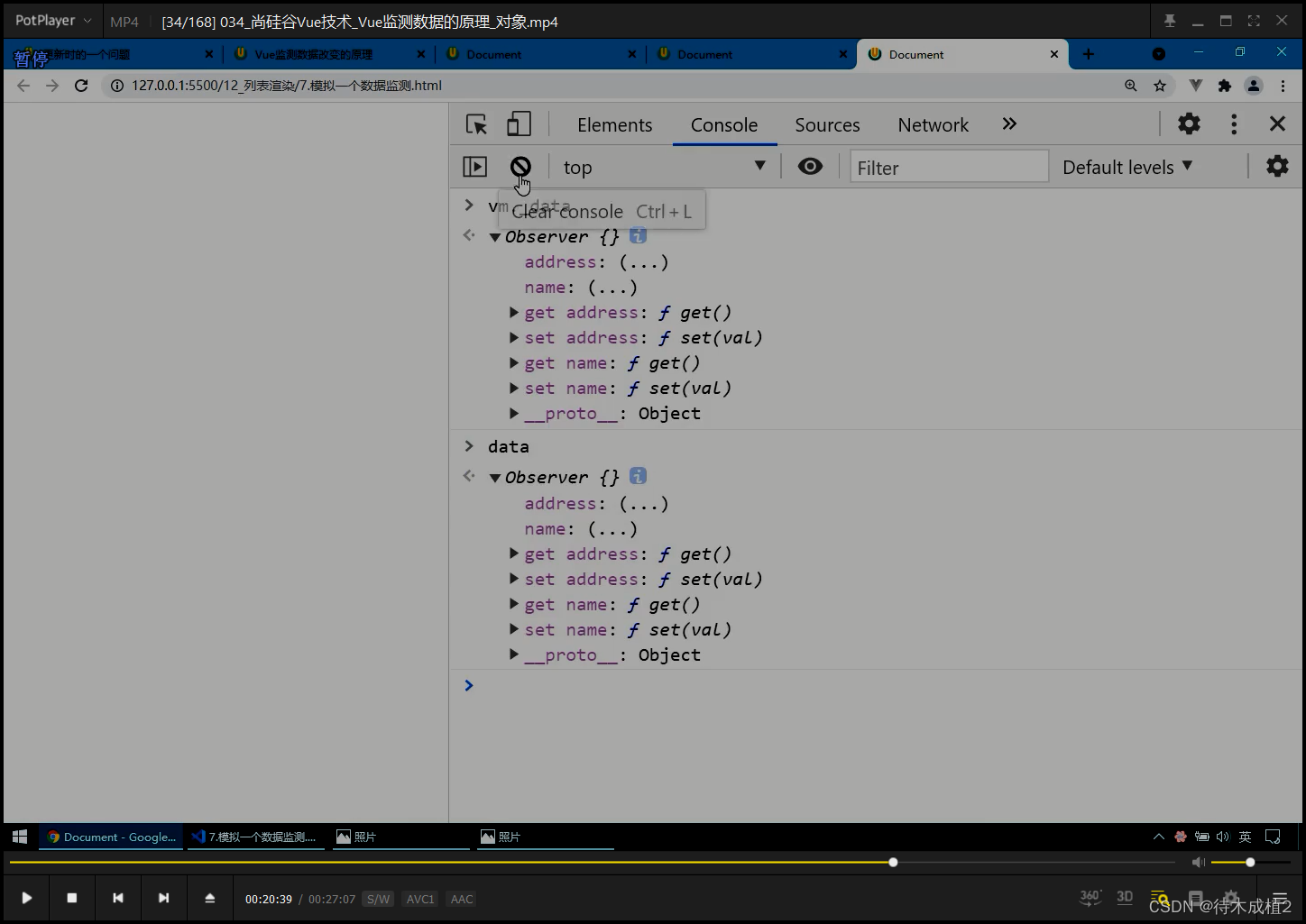Collapse the second Observer {} object
Image resolution: width=1306 pixels, height=924 pixels.
[495, 478]
